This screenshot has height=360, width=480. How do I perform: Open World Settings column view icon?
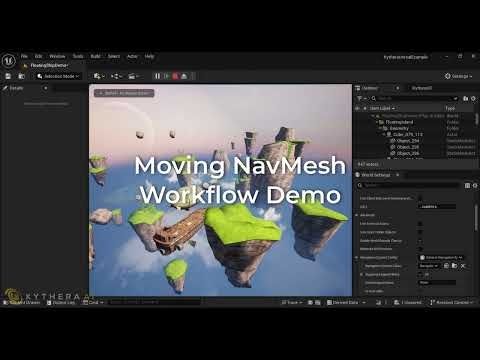(x=467, y=185)
